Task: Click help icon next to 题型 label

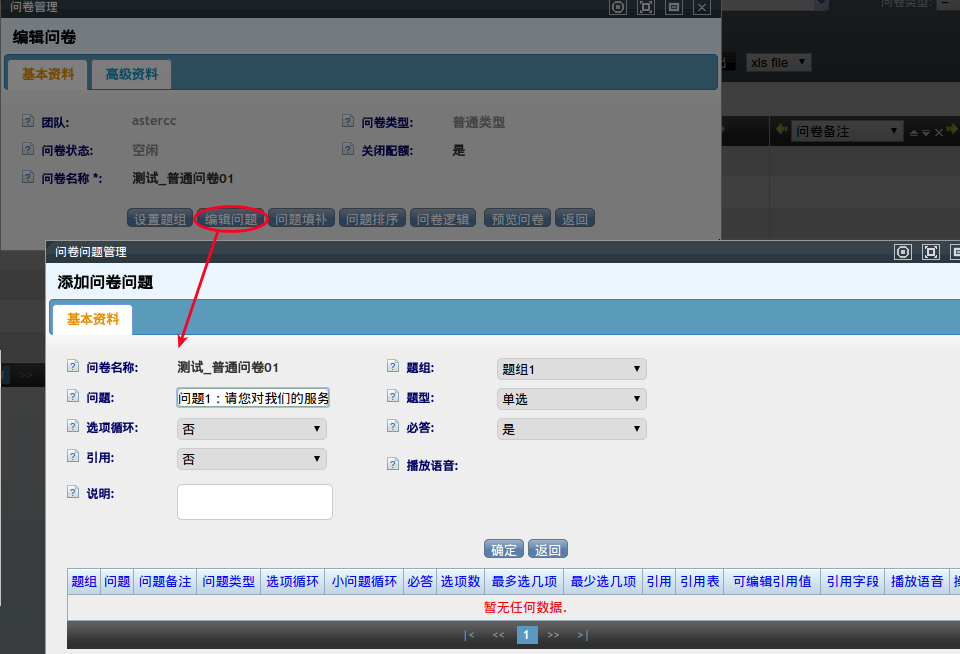Action: pyautogui.click(x=392, y=397)
